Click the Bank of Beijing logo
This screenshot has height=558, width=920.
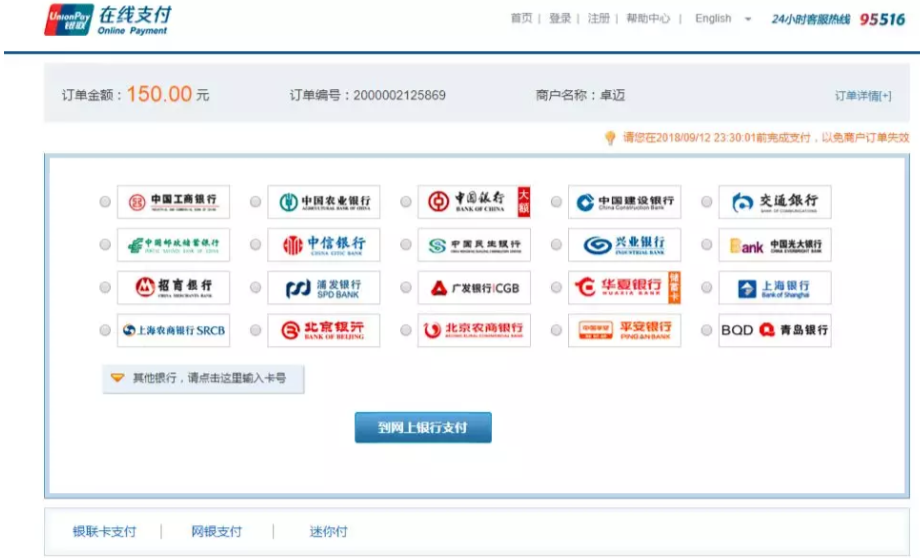tap(323, 330)
